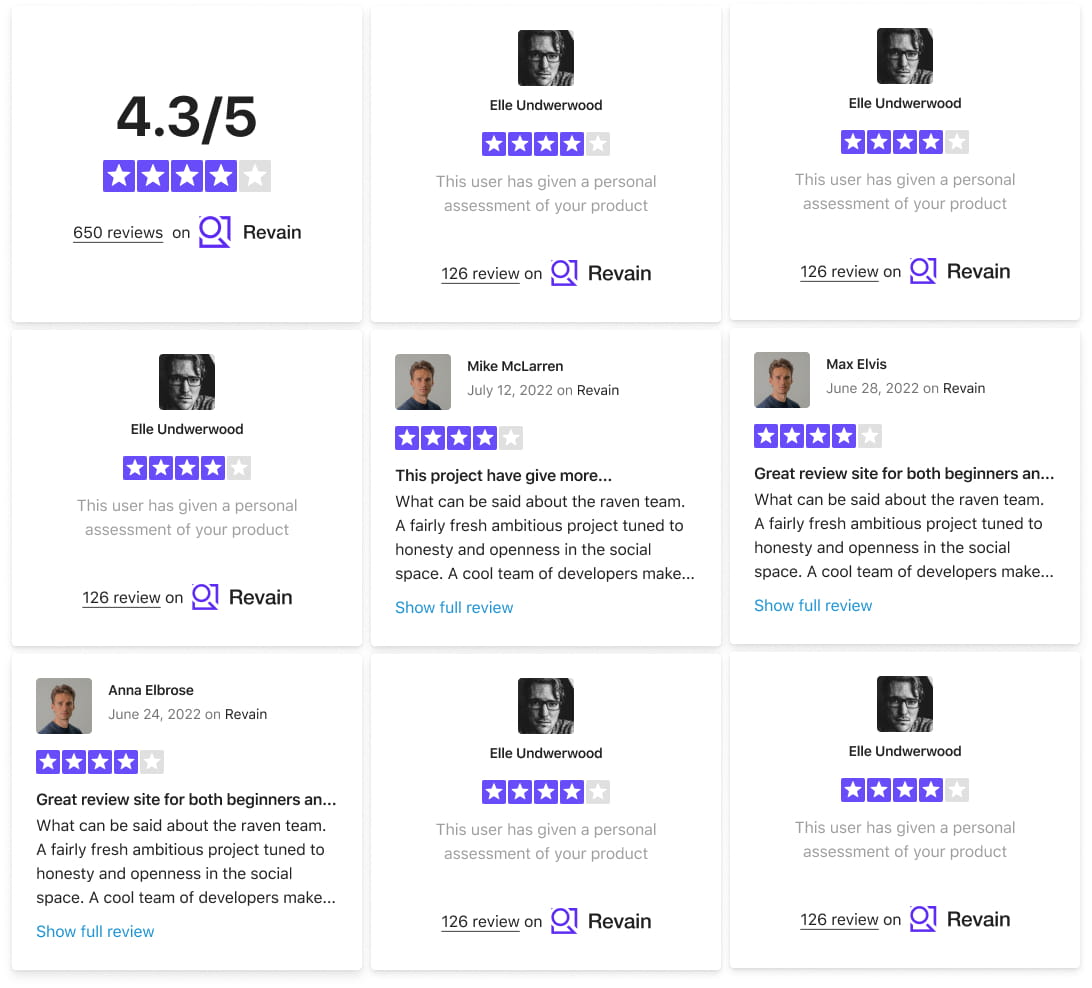Click the "This project have give more..." title
1092x988 pixels.
tap(503, 476)
